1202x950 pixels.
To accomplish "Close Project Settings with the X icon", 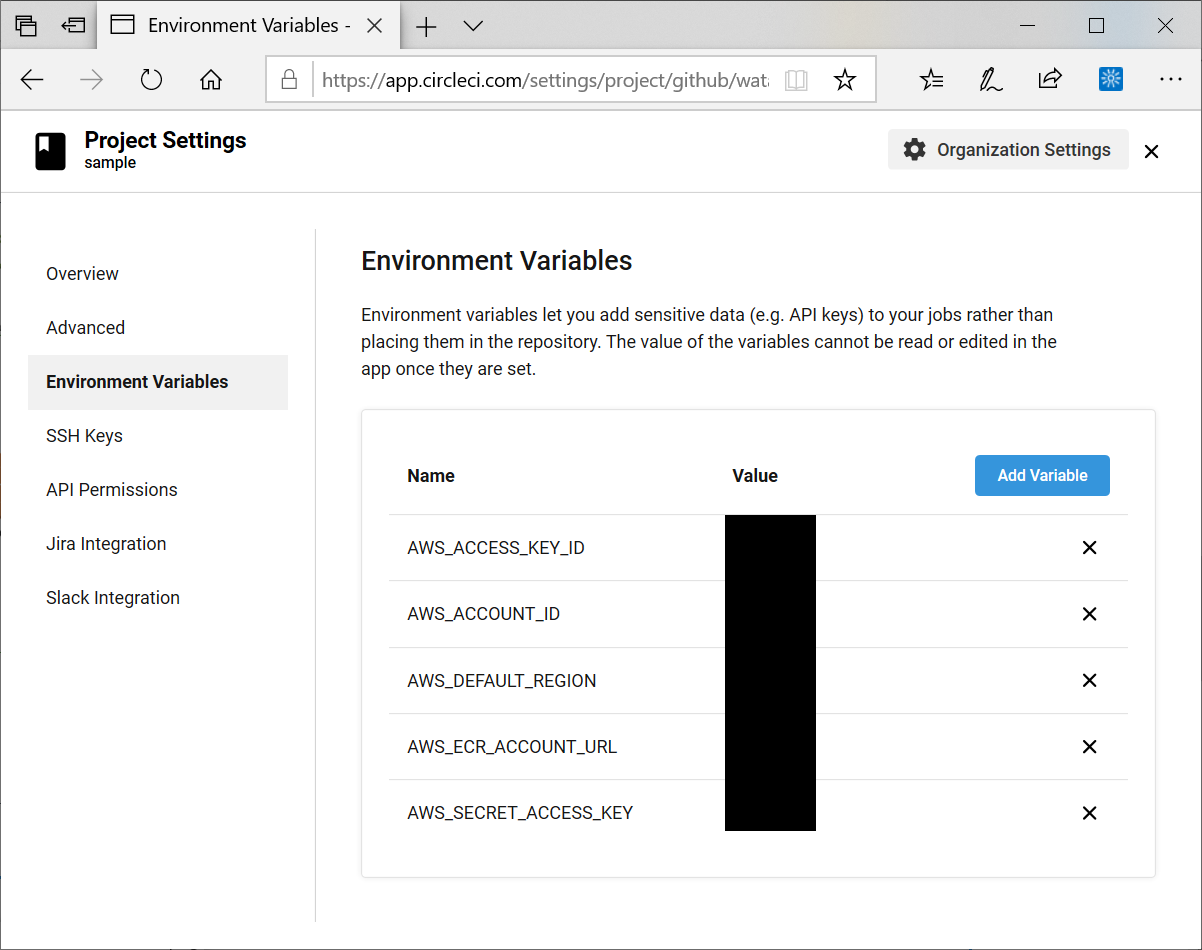I will (x=1152, y=151).
